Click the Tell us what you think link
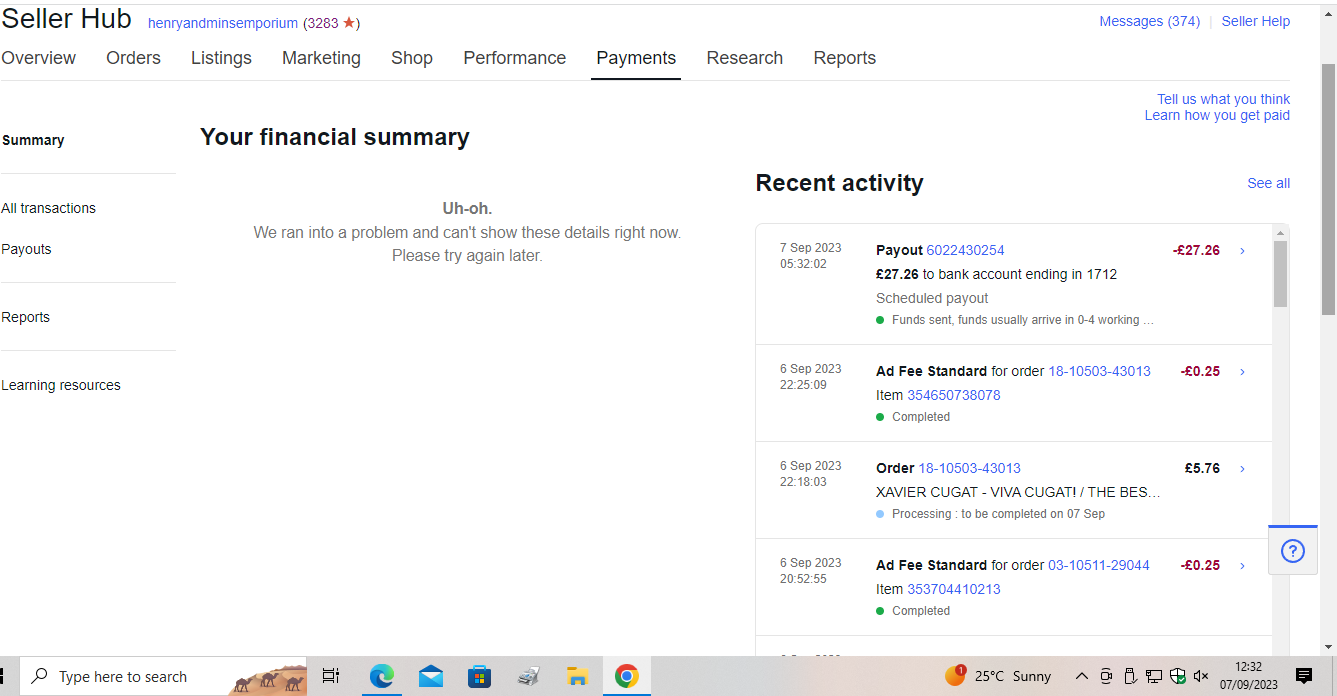This screenshot has height=696, width=1337. pos(1223,99)
